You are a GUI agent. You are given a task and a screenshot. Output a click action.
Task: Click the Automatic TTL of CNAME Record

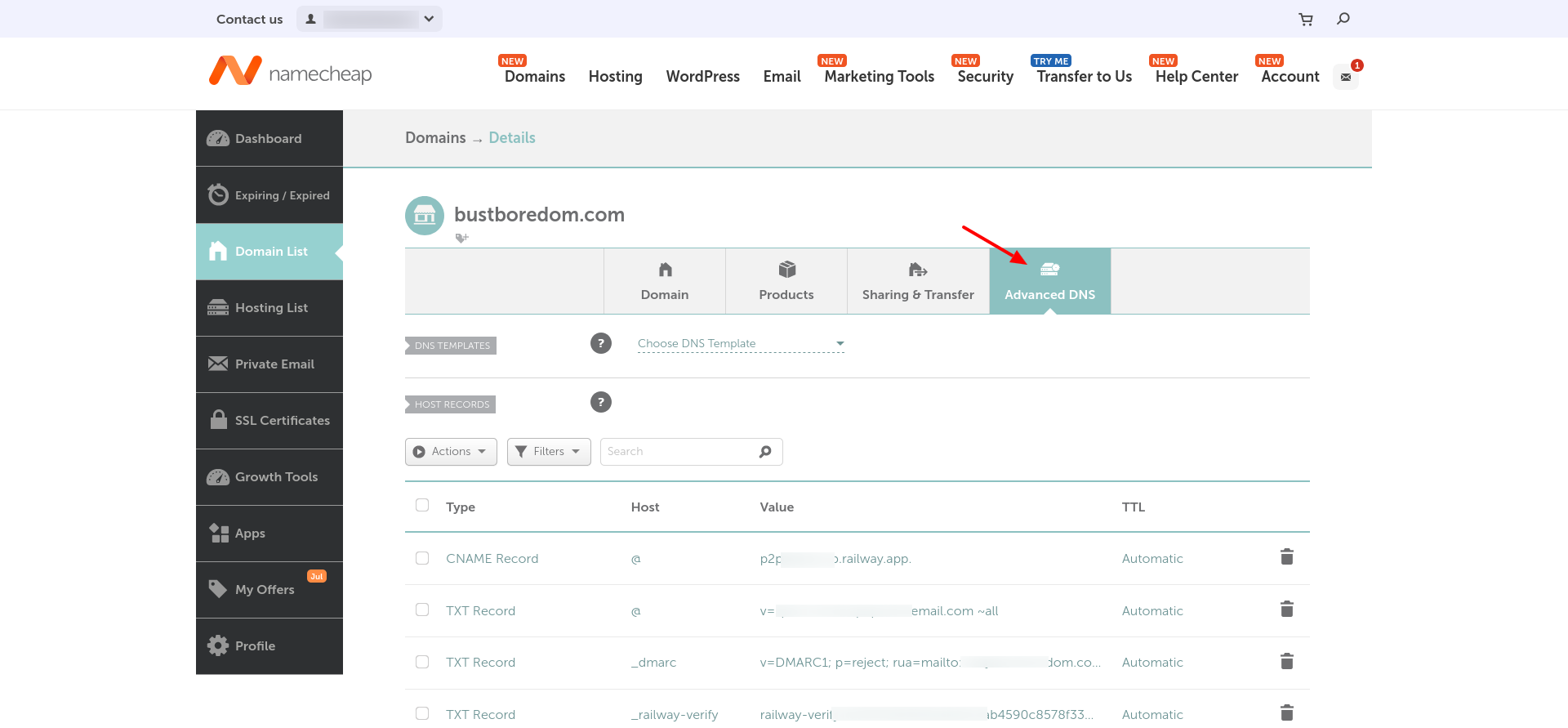click(x=1152, y=558)
